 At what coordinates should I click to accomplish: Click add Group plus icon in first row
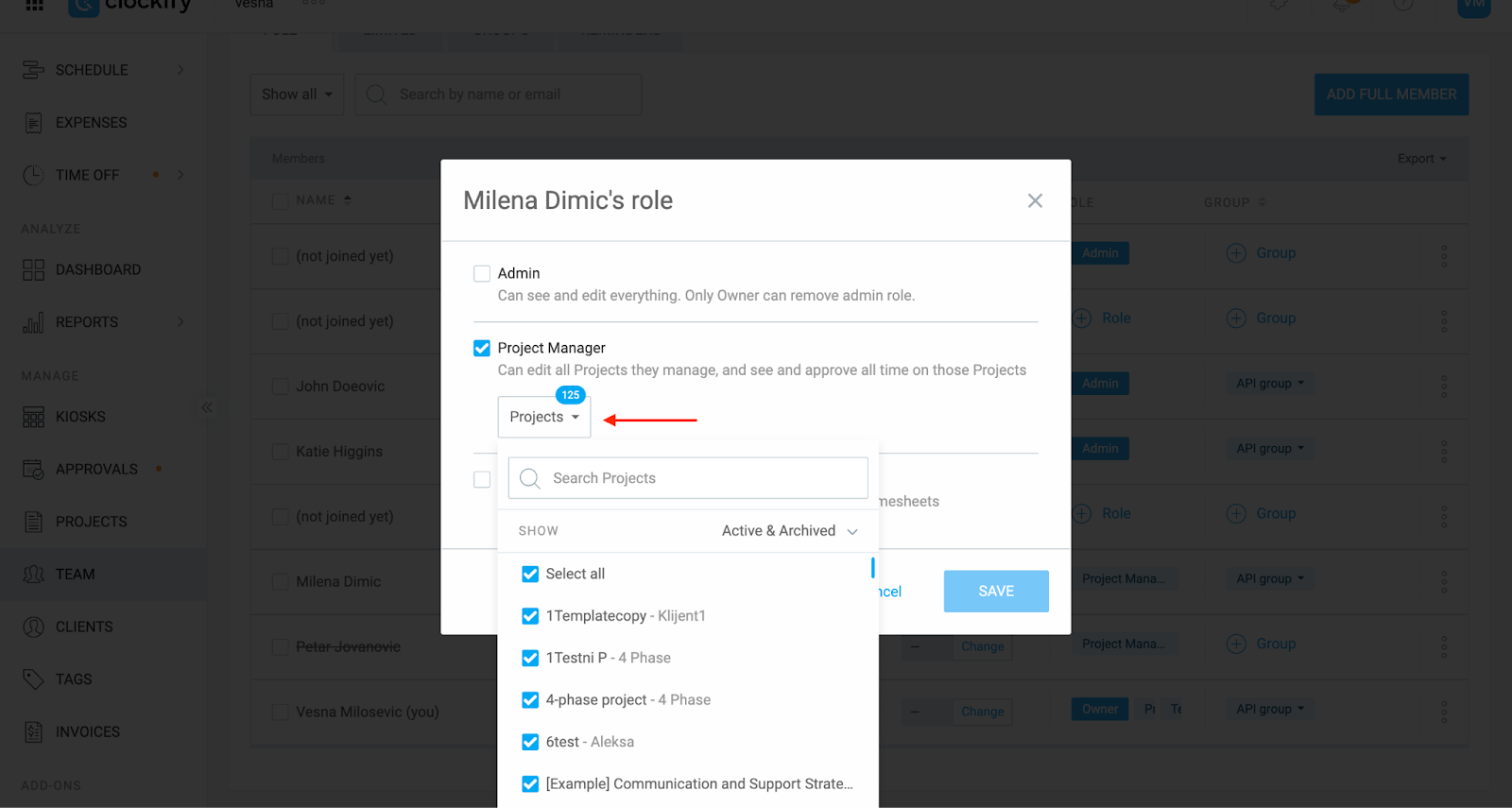pos(1236,253)
